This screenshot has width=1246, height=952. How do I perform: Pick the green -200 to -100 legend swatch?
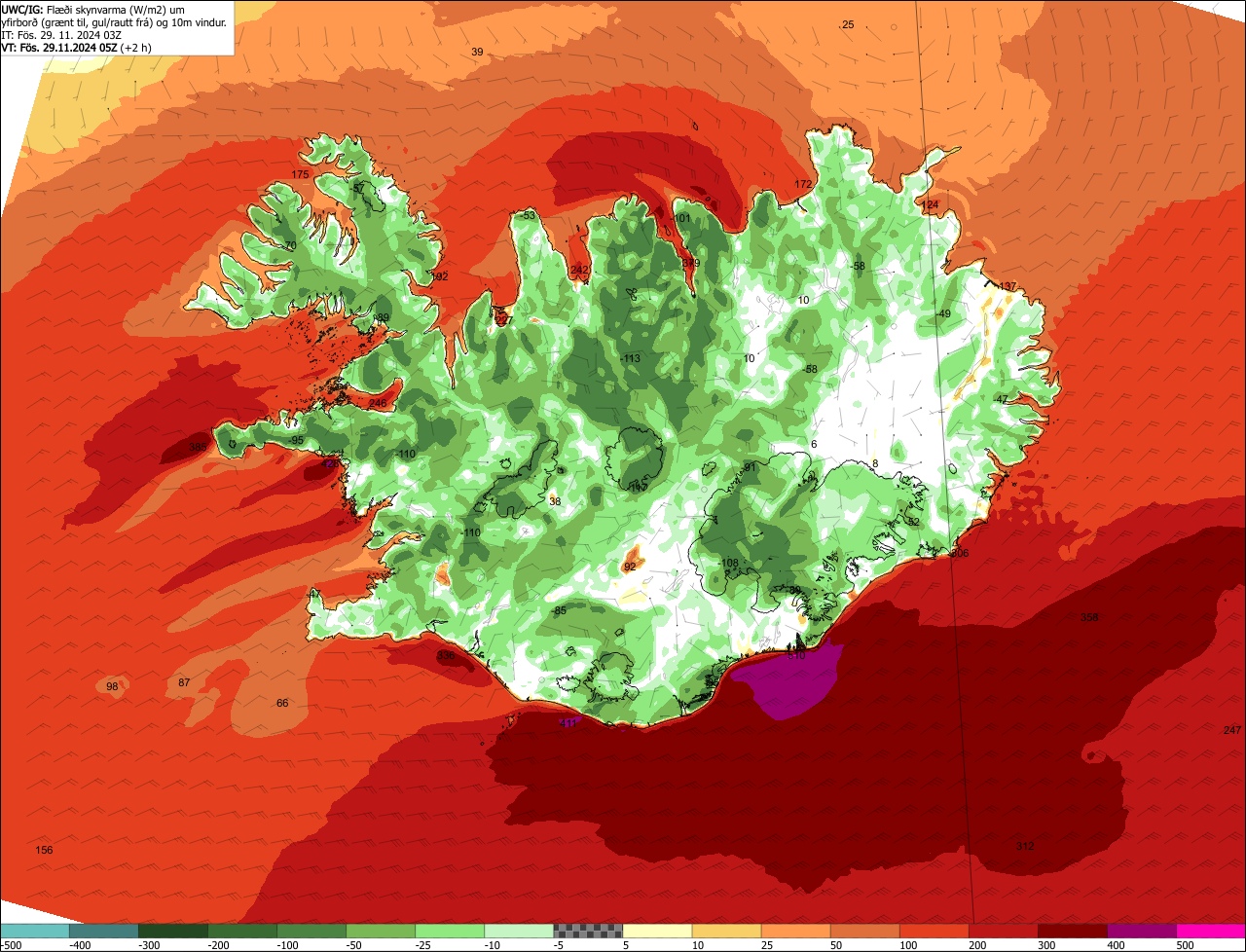pyautogui.click(x=242, y=931)
